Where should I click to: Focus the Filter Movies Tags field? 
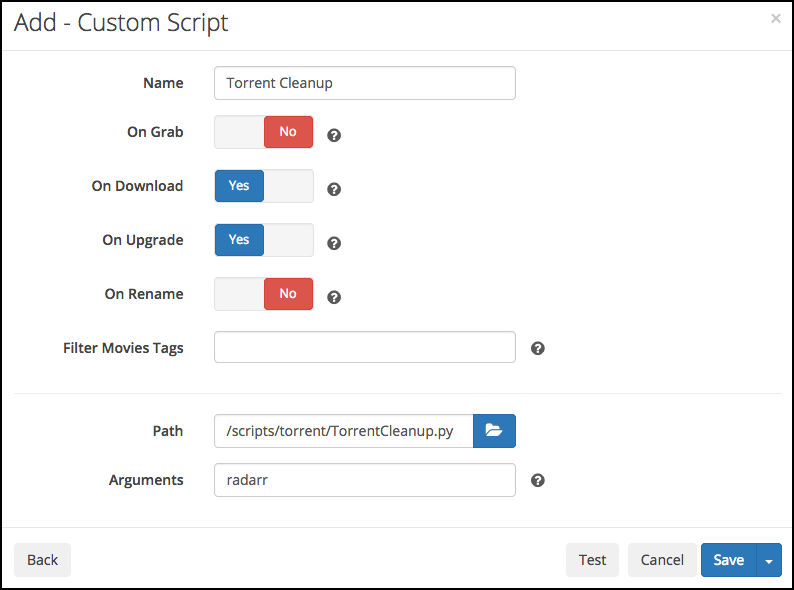(365, 347)
